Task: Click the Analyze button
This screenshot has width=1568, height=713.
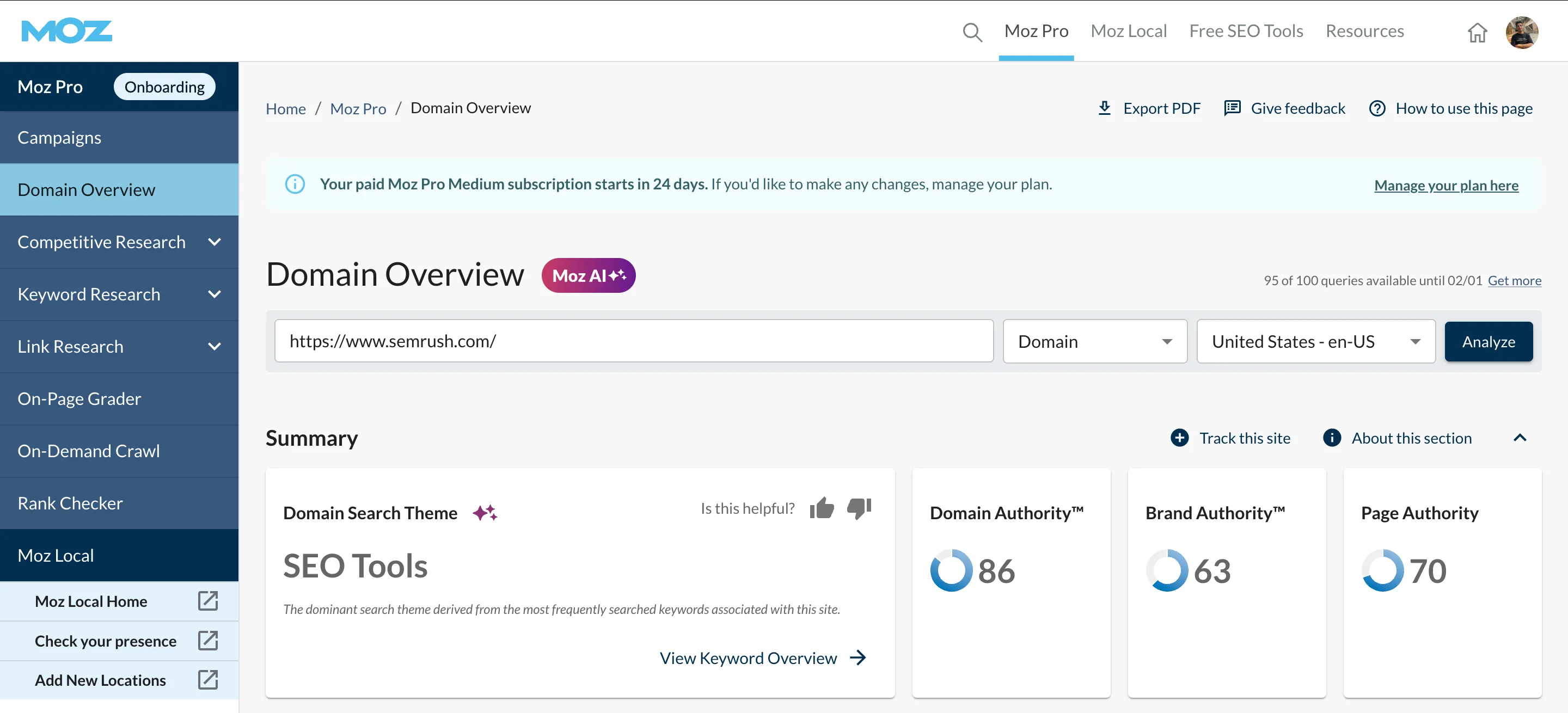Action: 1489,342
